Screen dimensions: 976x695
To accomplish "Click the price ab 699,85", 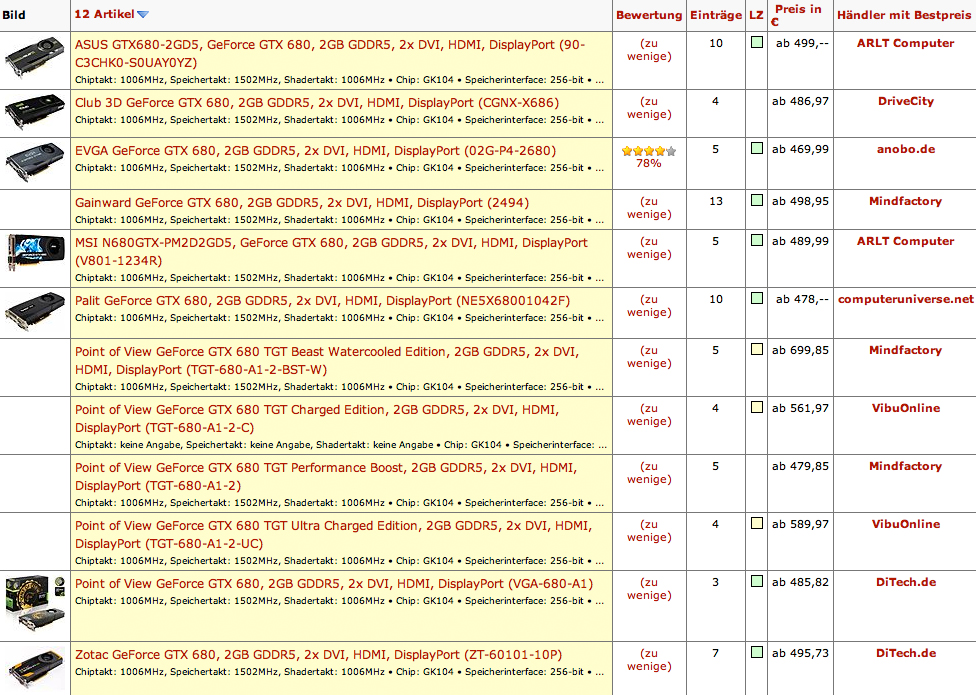I will (800, 350).
